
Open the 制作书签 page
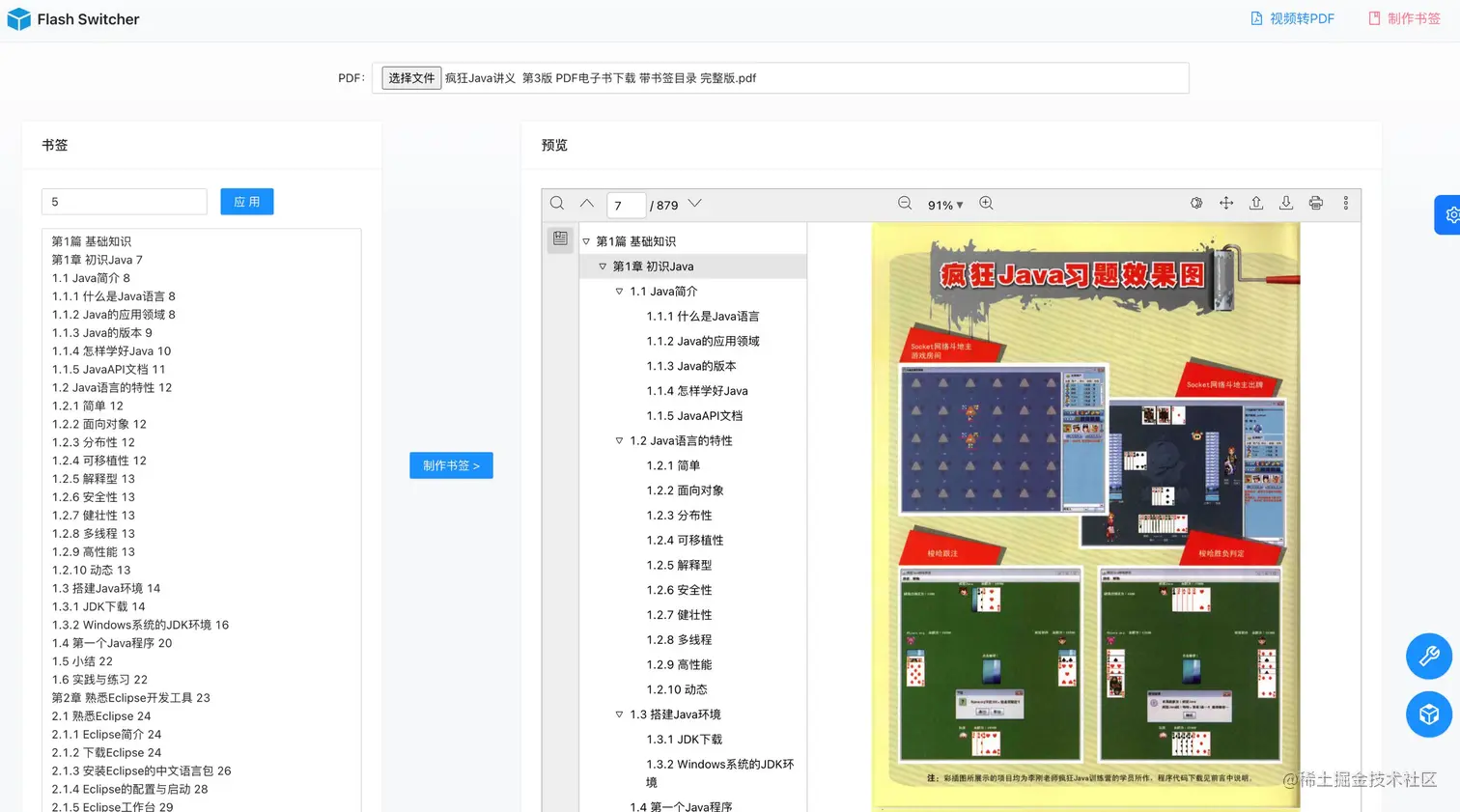(x=1404, y=18)
